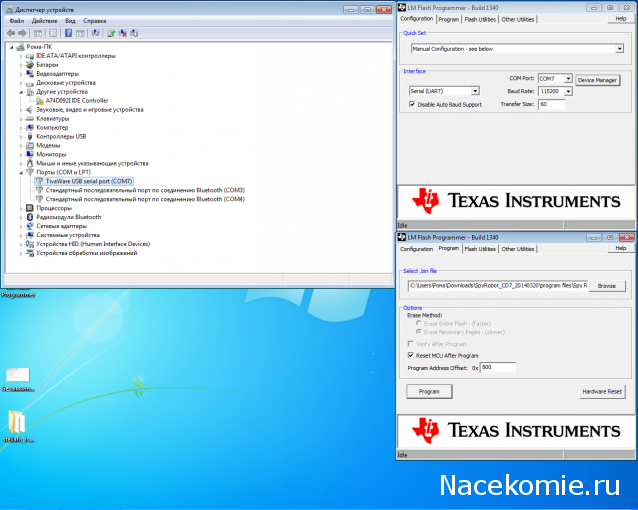Click the Клавиатуры keyboard category icon

coord(30,118)
